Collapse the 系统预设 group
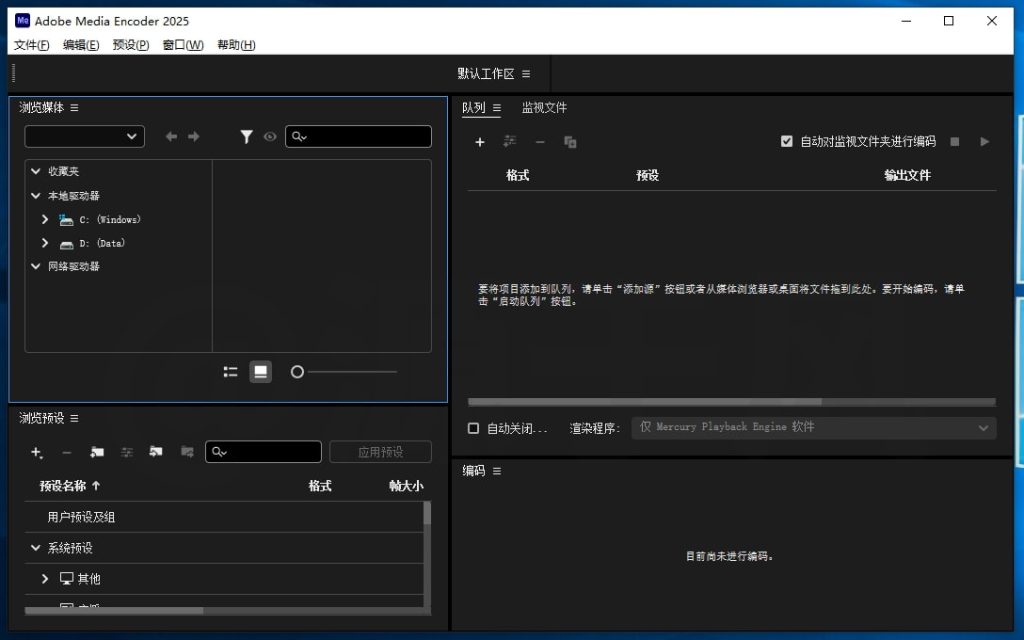Screen dimensions: 1024x640 click(35, 548)
